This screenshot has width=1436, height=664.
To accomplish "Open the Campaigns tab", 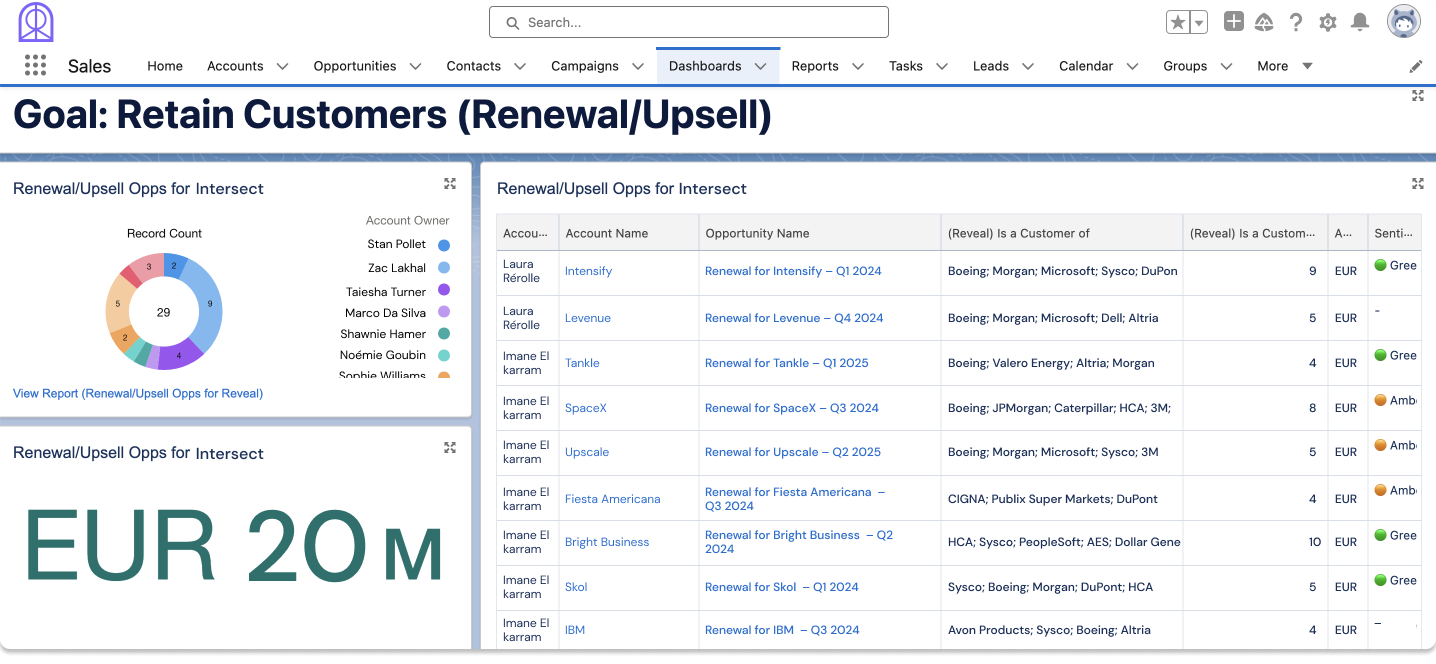I will [x=585, y=66].
